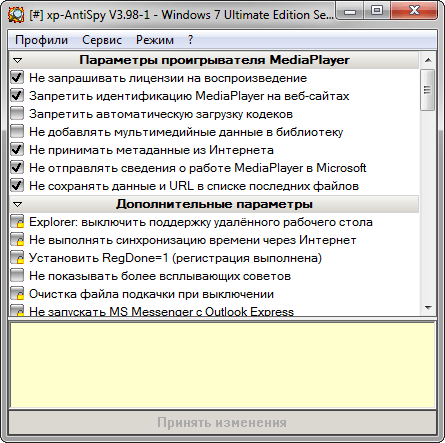Collapse the Дополнительные параметры section
Viewport: 445px width, 443px height.
point(18,204)
